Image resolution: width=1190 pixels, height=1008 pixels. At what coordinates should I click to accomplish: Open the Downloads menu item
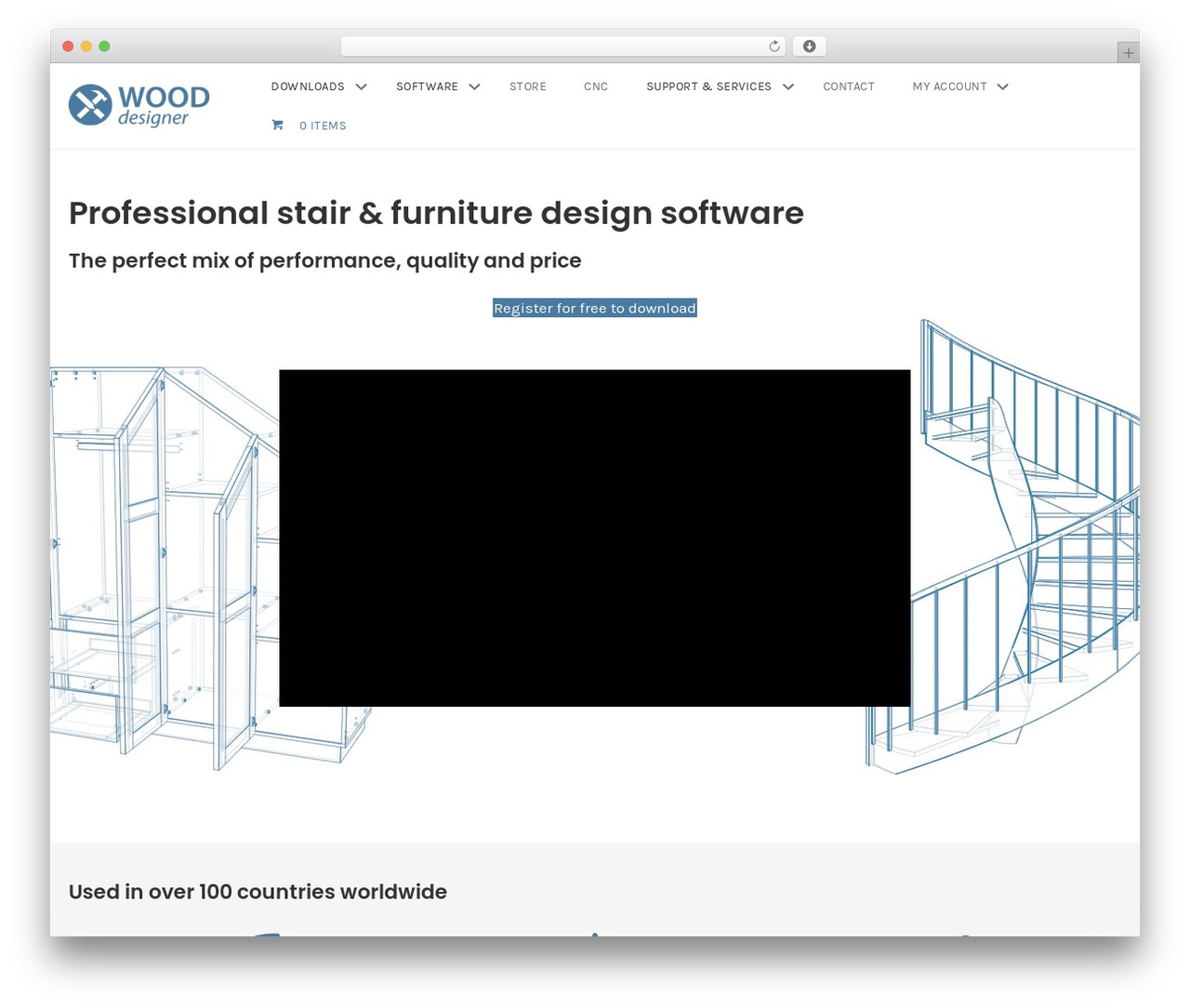(308, 86)
